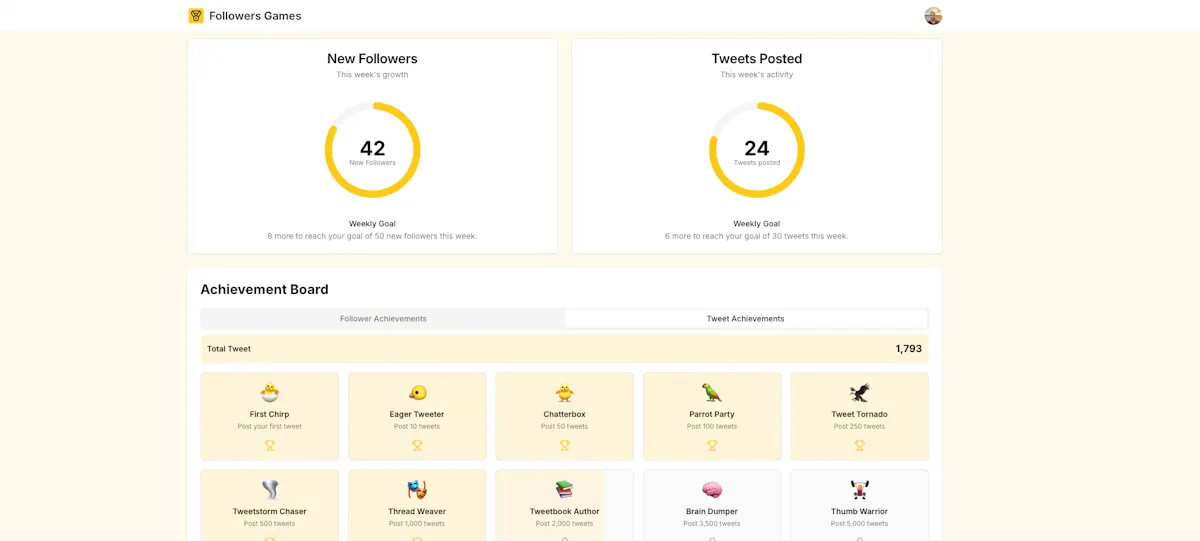Click the 'Post 3,500 tweets' description
This screenshot has height=541, width=1200.
pyautogui.click(x=712, y=524)
